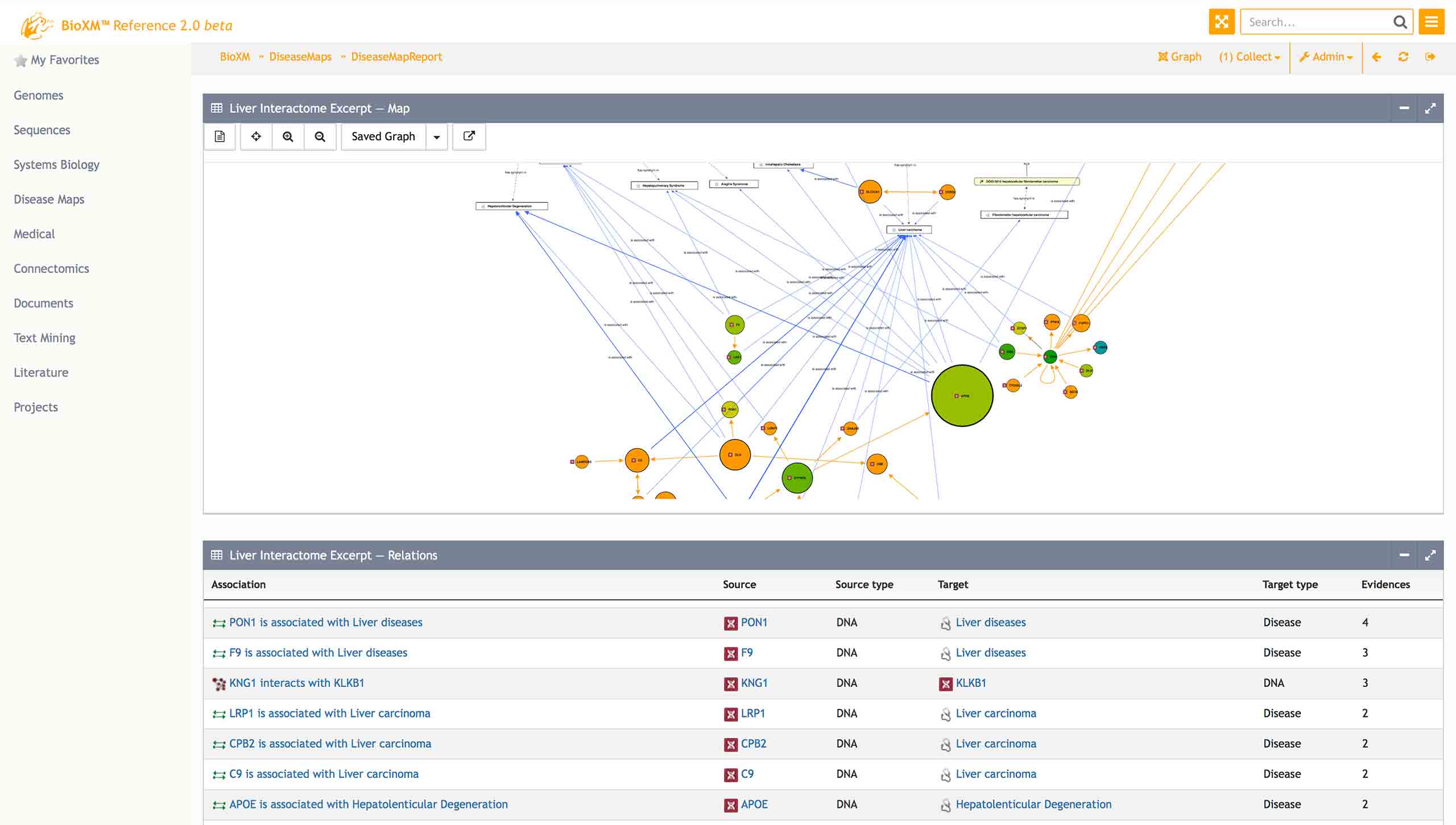
Task: Click the refresh icon in breadcrumb bar
Action: point(1403,57)
